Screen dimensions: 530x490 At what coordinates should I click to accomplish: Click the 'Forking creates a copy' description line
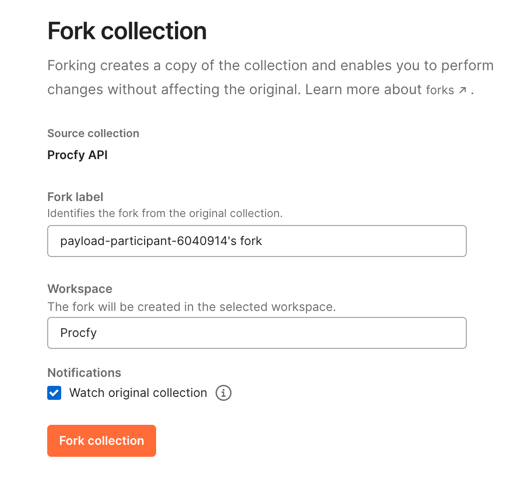270,66
